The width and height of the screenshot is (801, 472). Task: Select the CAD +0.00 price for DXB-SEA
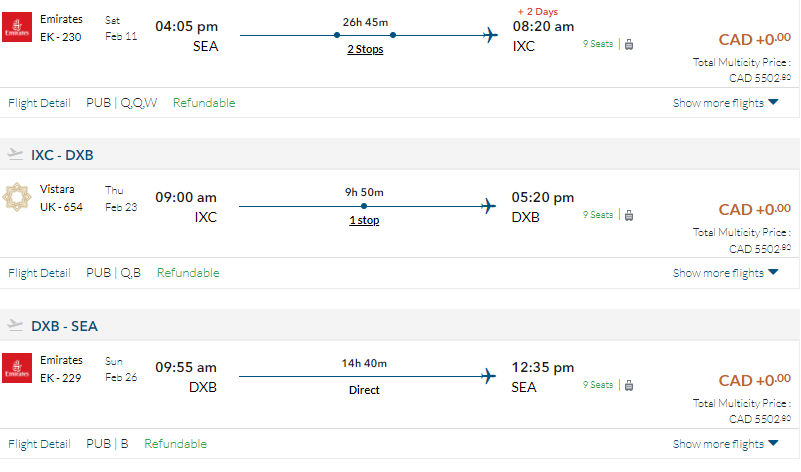pos(755,380)
